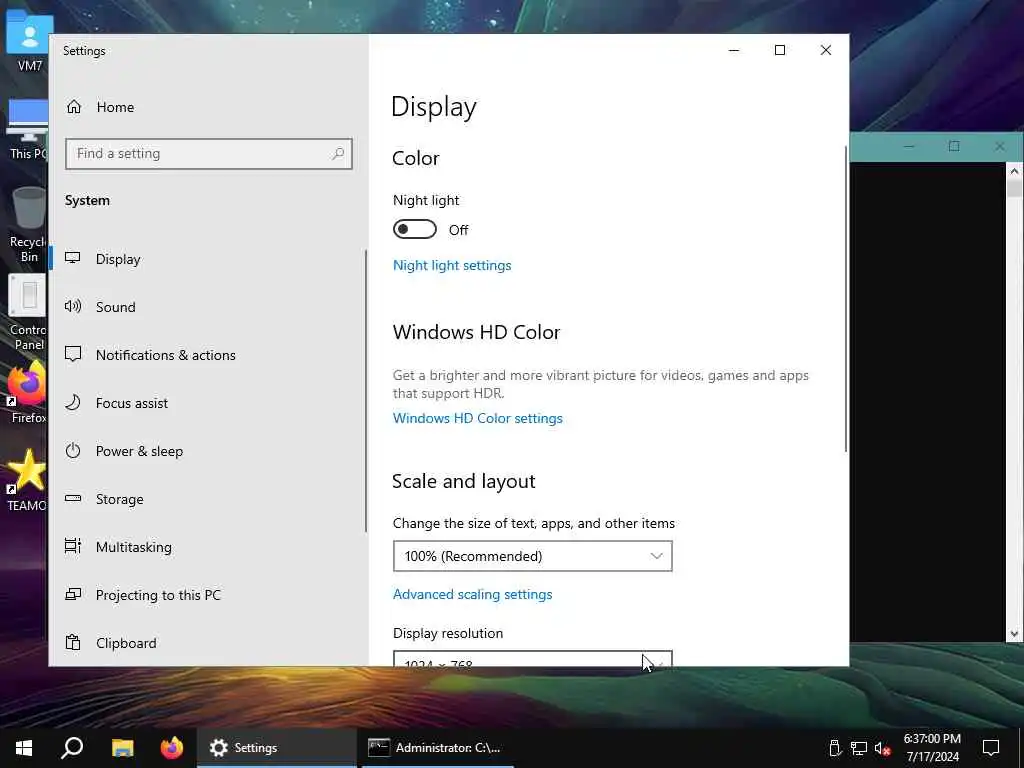The height and width of the screenshot is (768, 1024).
Task: Go to Sound settings page
Action: 116,307
